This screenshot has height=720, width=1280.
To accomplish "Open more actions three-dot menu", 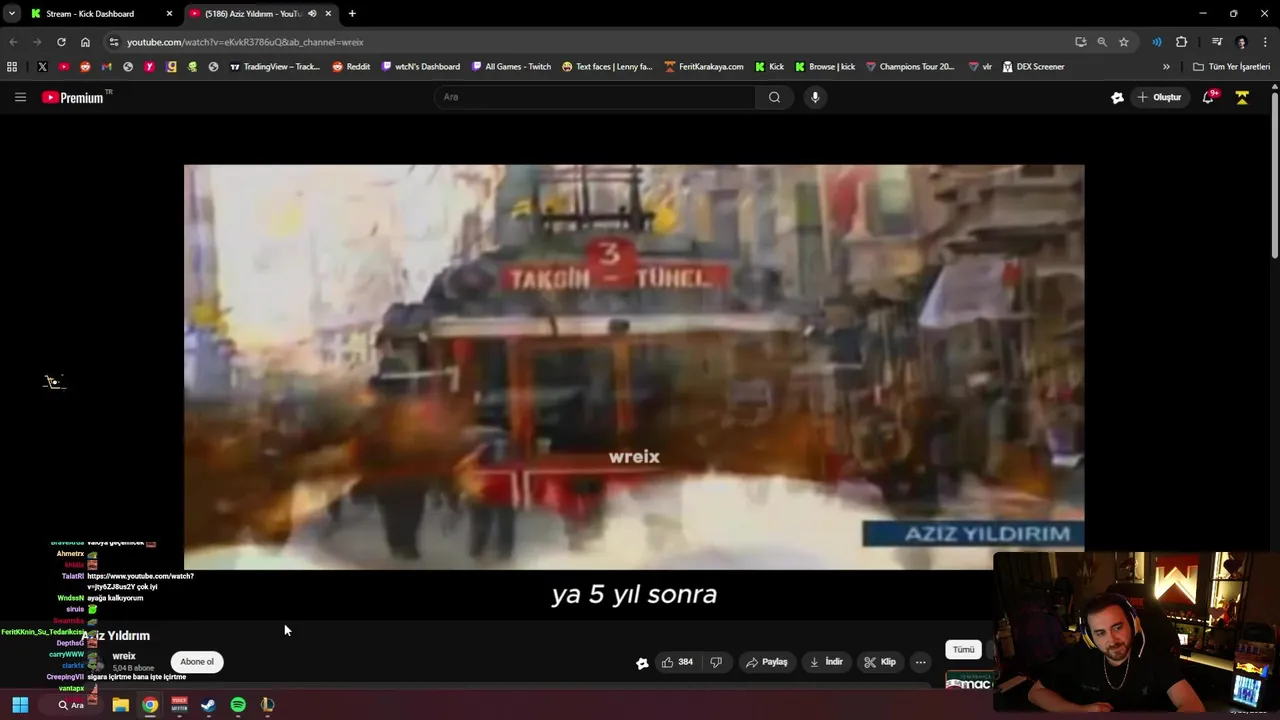I will (x=921, y=662).
